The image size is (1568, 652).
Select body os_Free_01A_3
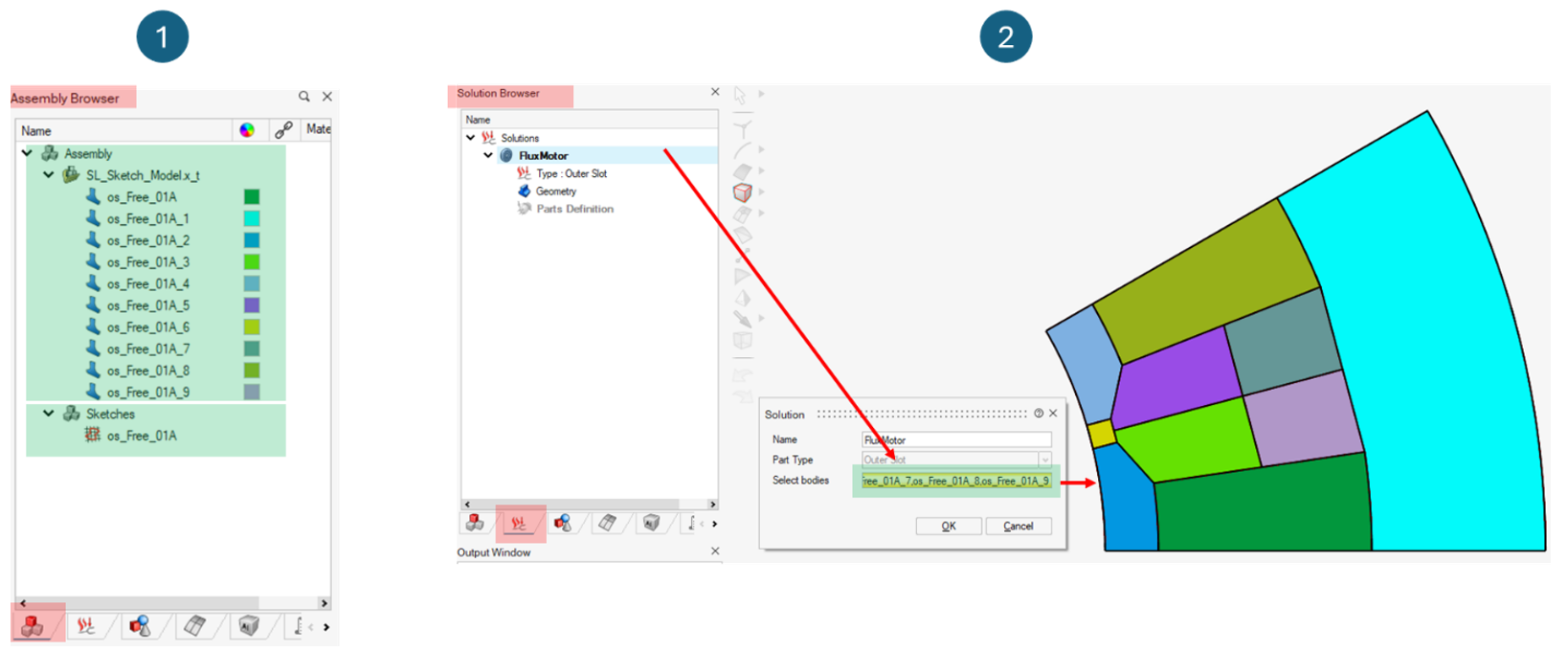tap(147, 262)
